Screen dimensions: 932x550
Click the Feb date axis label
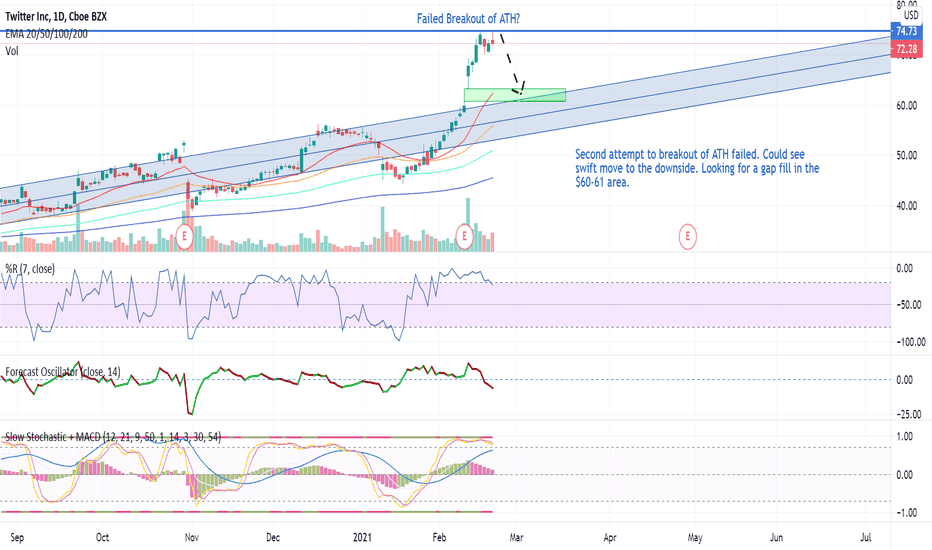click(x=439, y=538)
